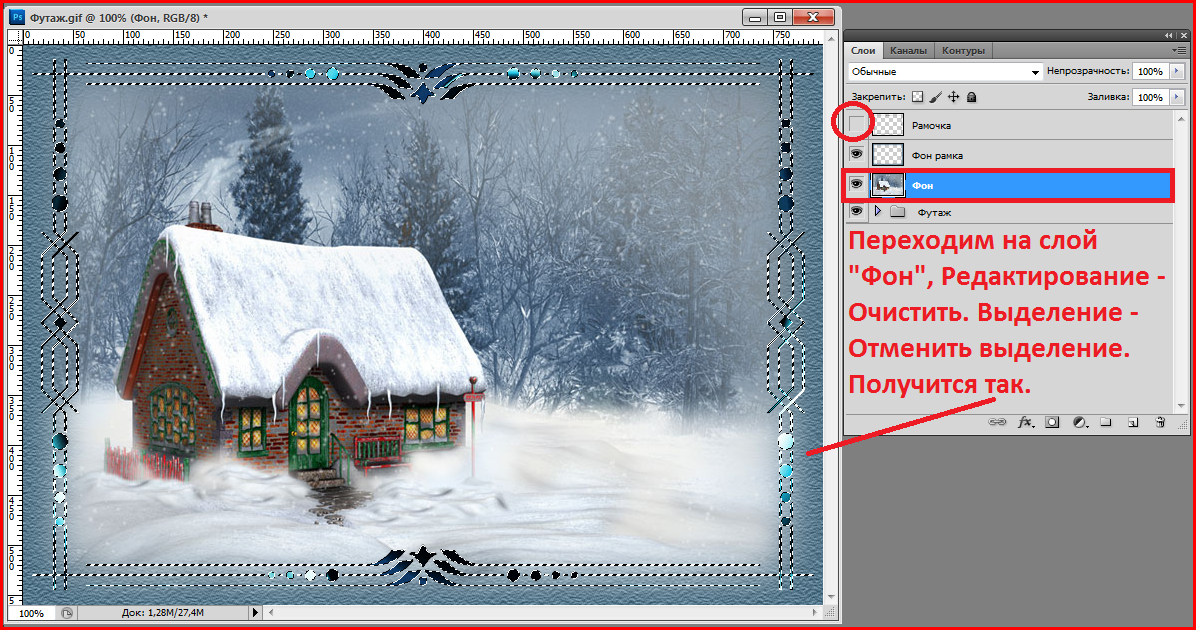Image resolution: width=1196 pixels, height=630 pixels.
Task: Click layers list scroll down arrow
Action: click(1182, 406)
